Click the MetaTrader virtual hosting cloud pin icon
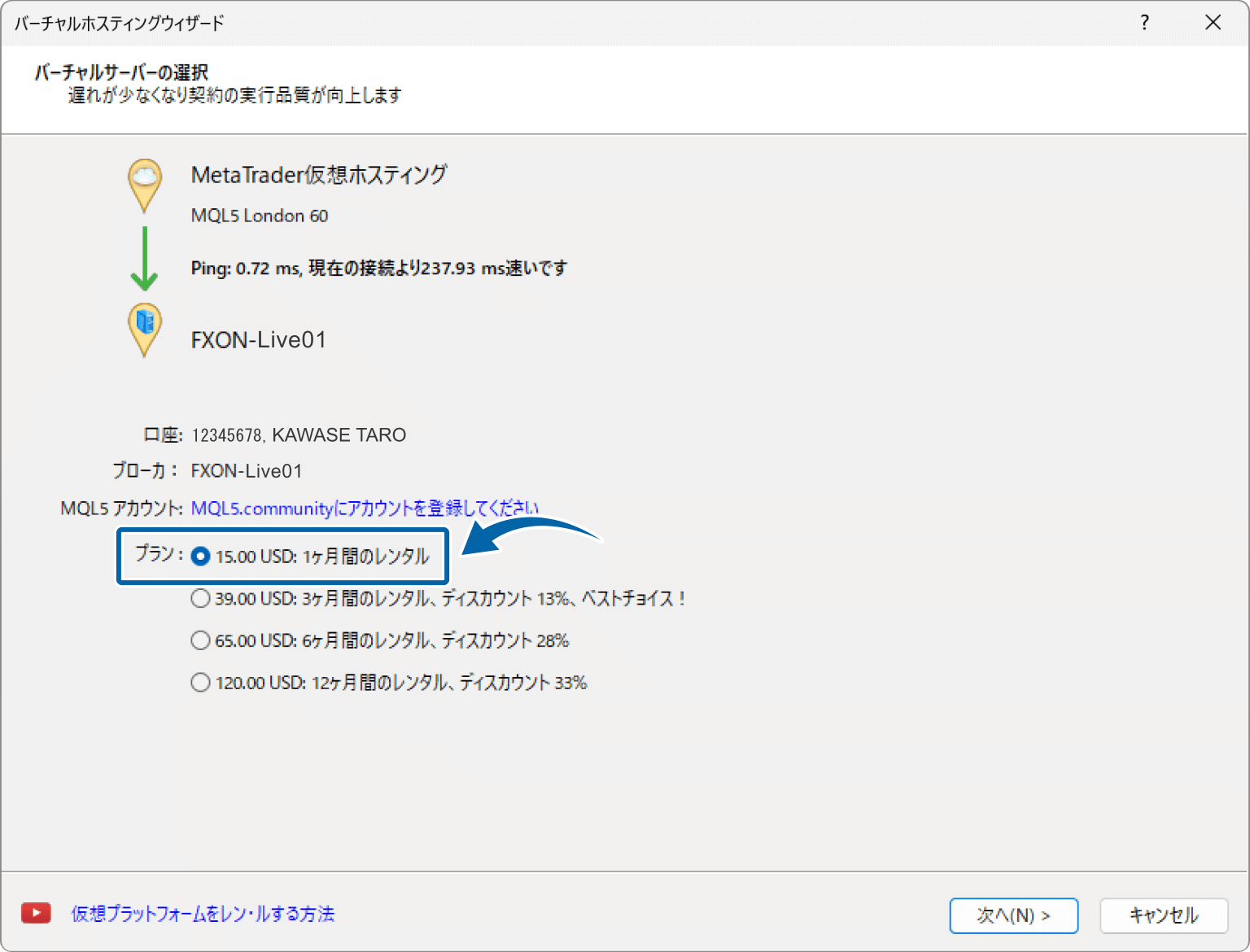This screenshot has width=1250, height=952. pos(145,186)
